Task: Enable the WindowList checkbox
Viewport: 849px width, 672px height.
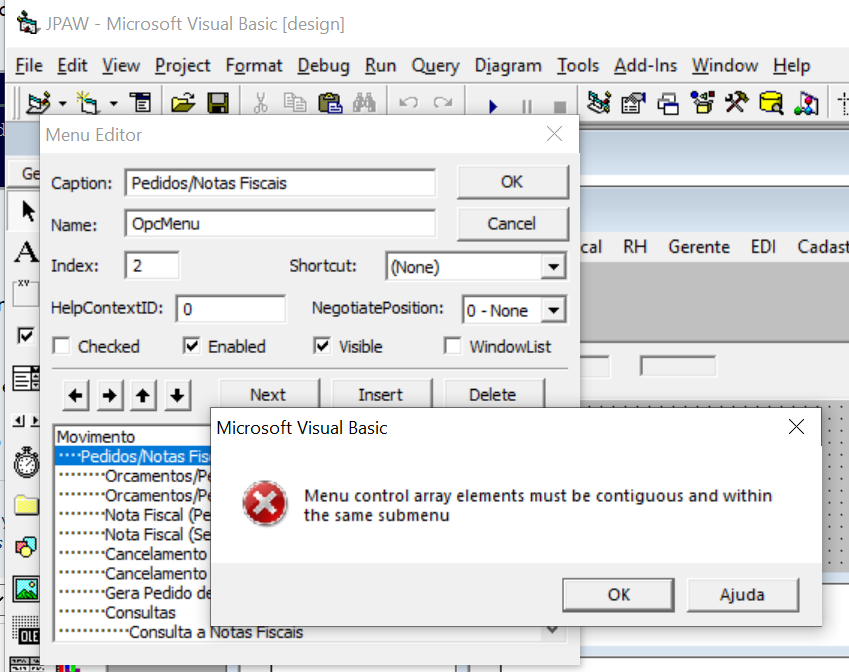Action: coord(453,347)
